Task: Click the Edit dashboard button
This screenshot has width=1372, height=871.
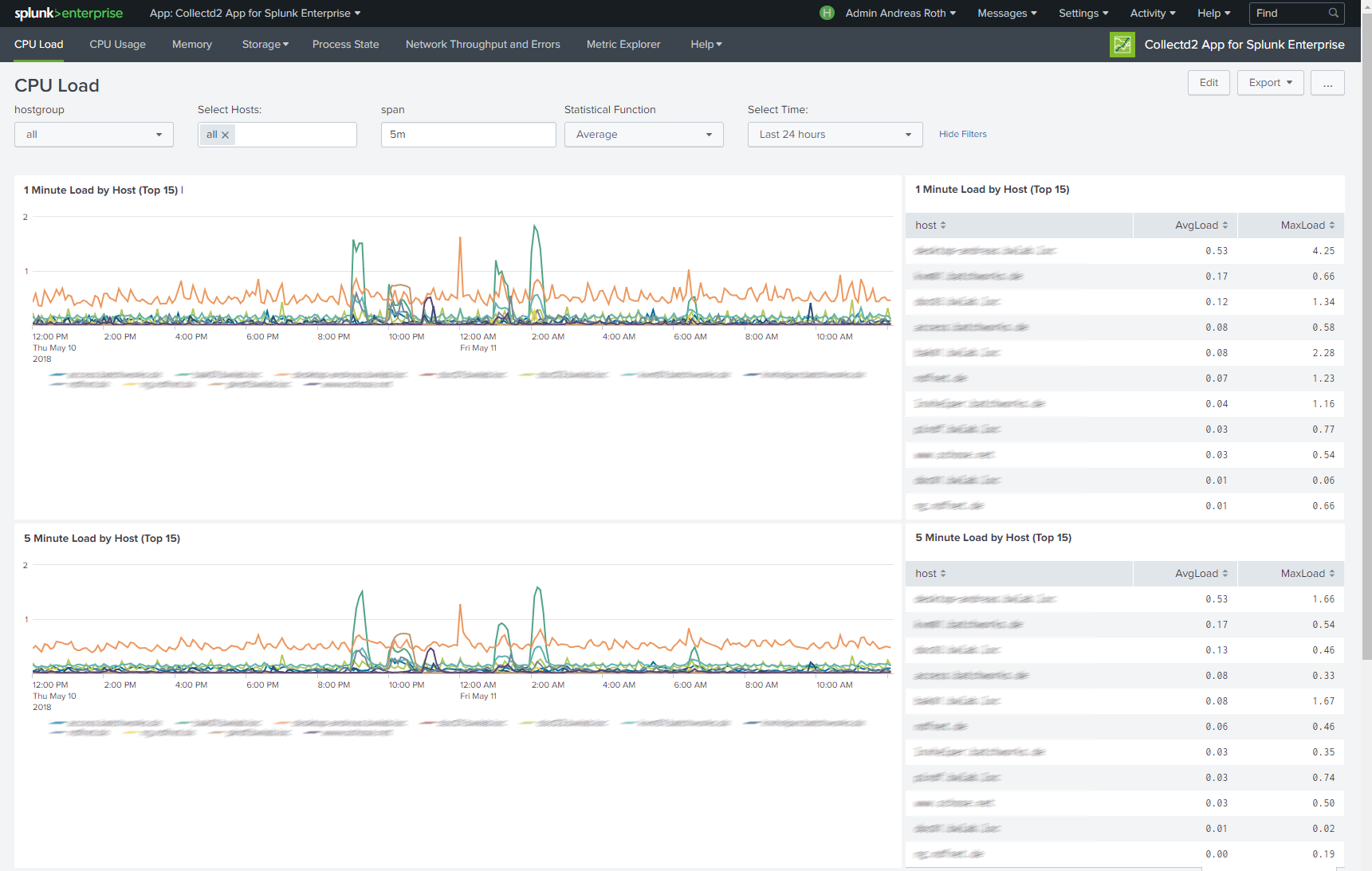Action: [1209, 83]
